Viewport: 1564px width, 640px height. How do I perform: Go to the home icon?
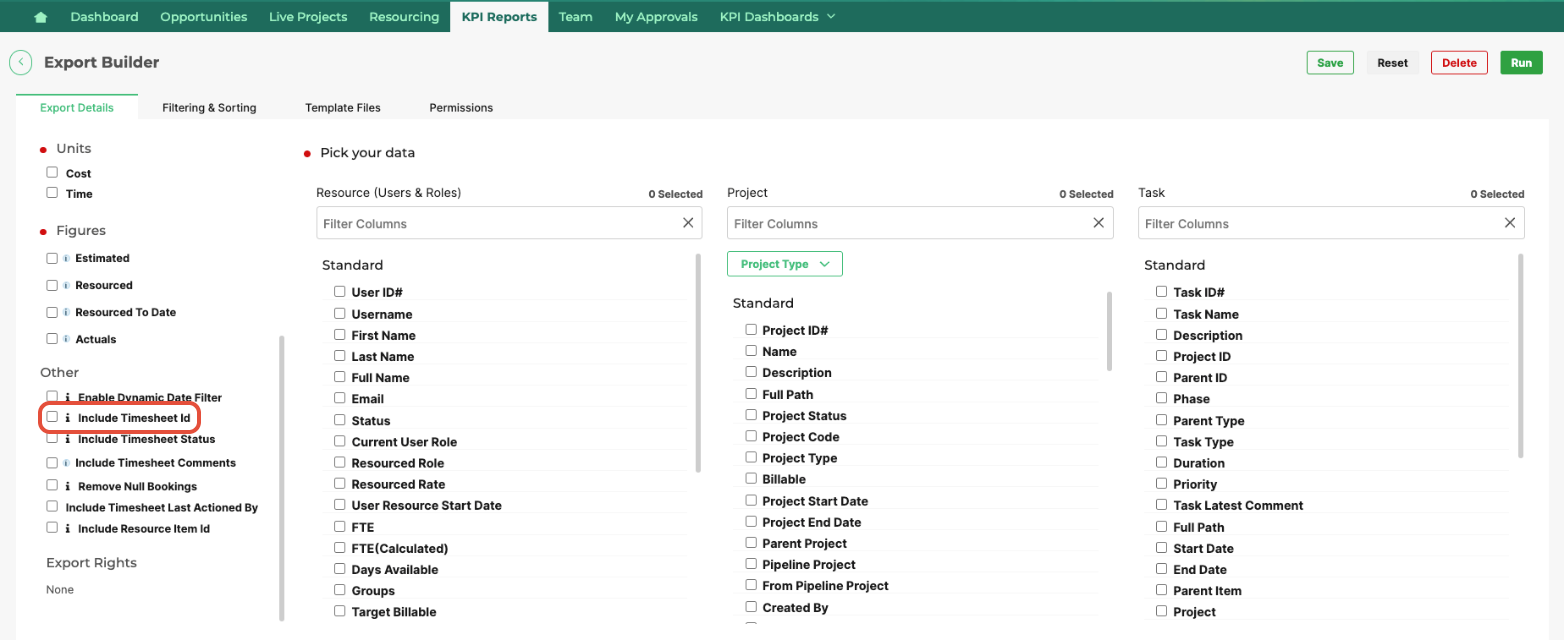(41, 17)
